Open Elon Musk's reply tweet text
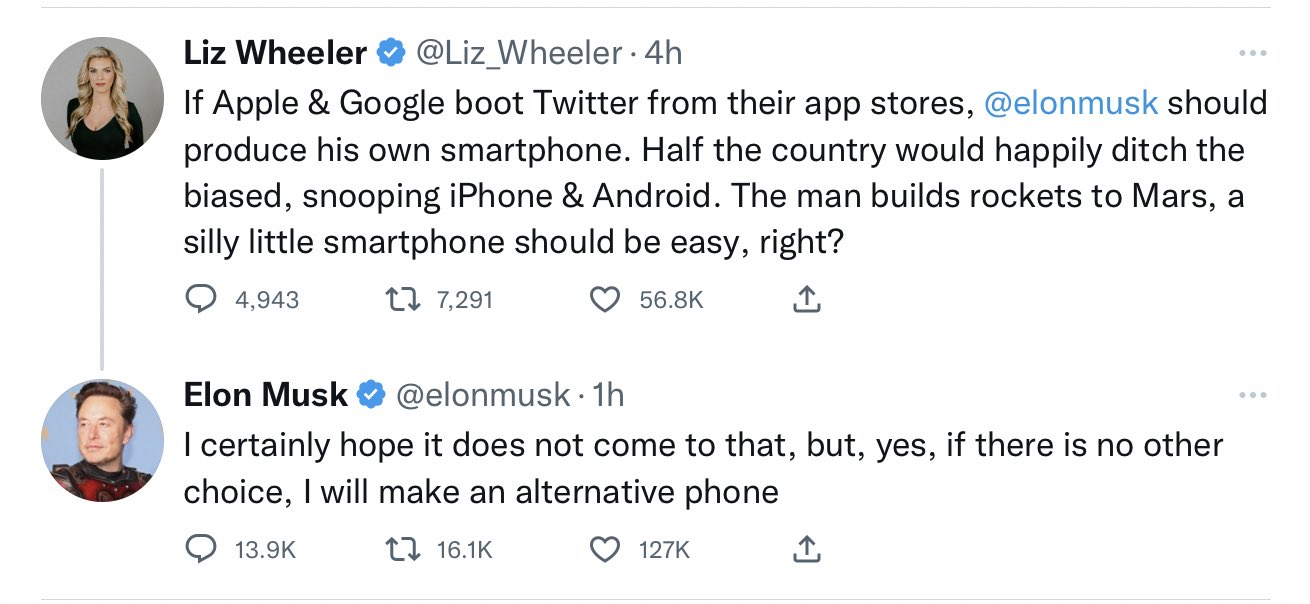 click(x=700, y=467)
